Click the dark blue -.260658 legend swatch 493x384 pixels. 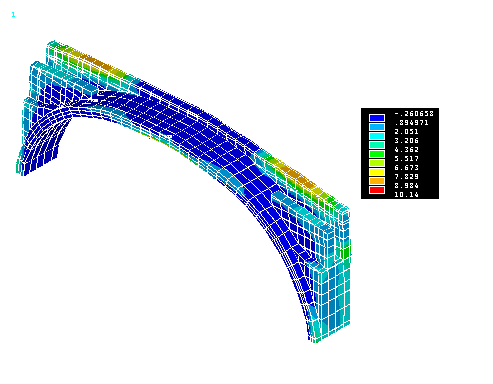click(x=377, y=118)
